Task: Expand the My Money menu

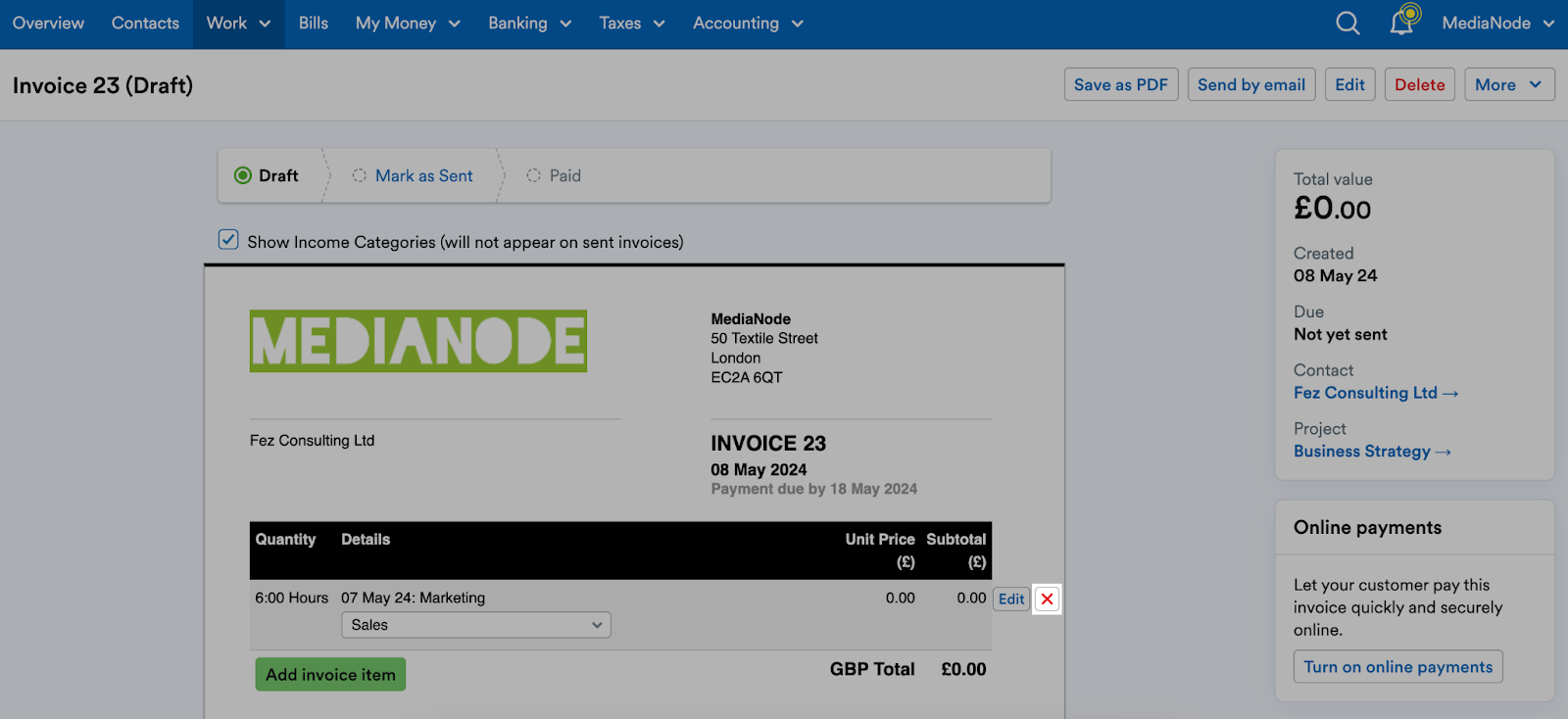Action: 408,24
